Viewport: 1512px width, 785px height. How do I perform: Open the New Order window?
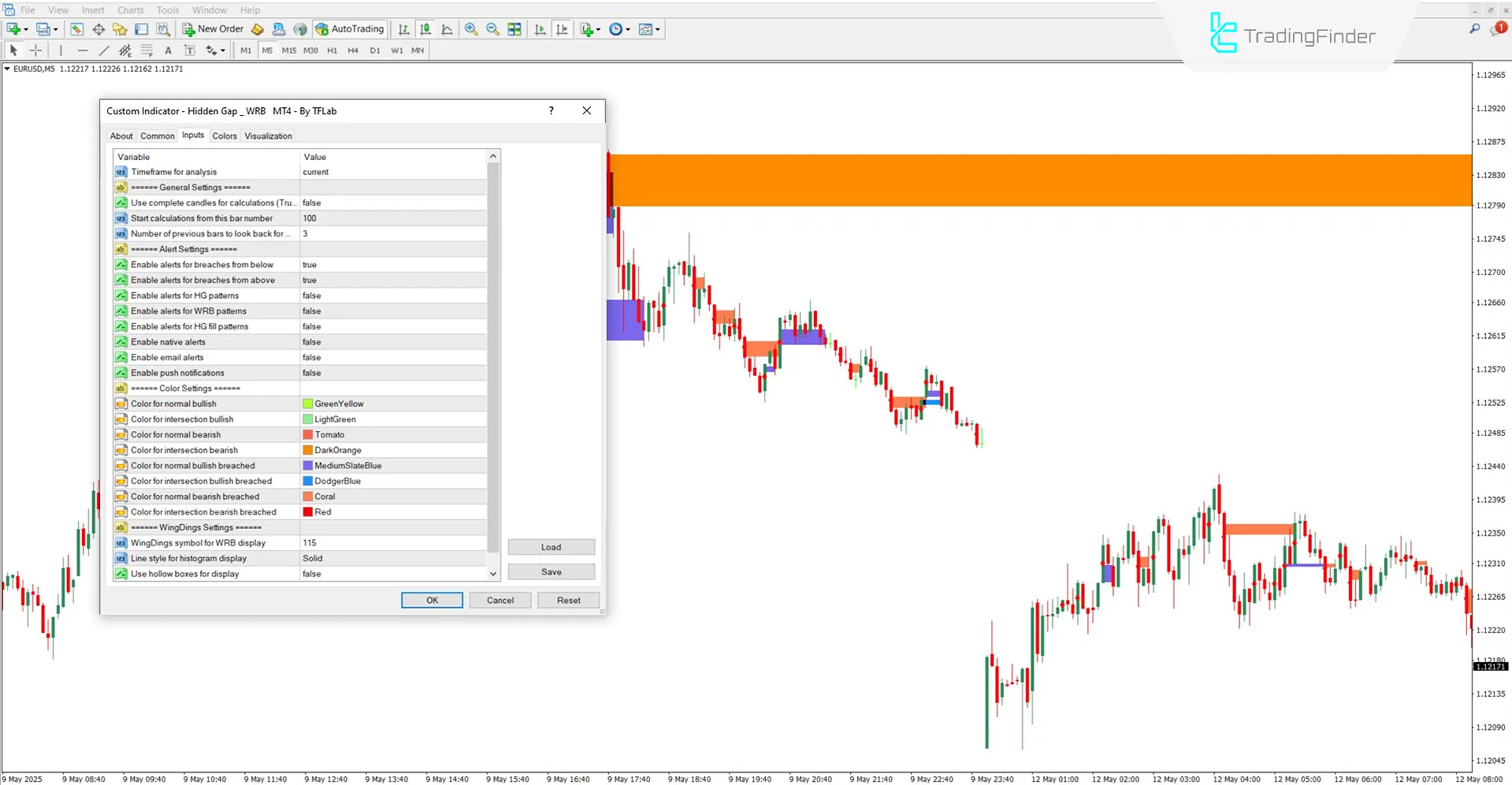pos(213,29)
